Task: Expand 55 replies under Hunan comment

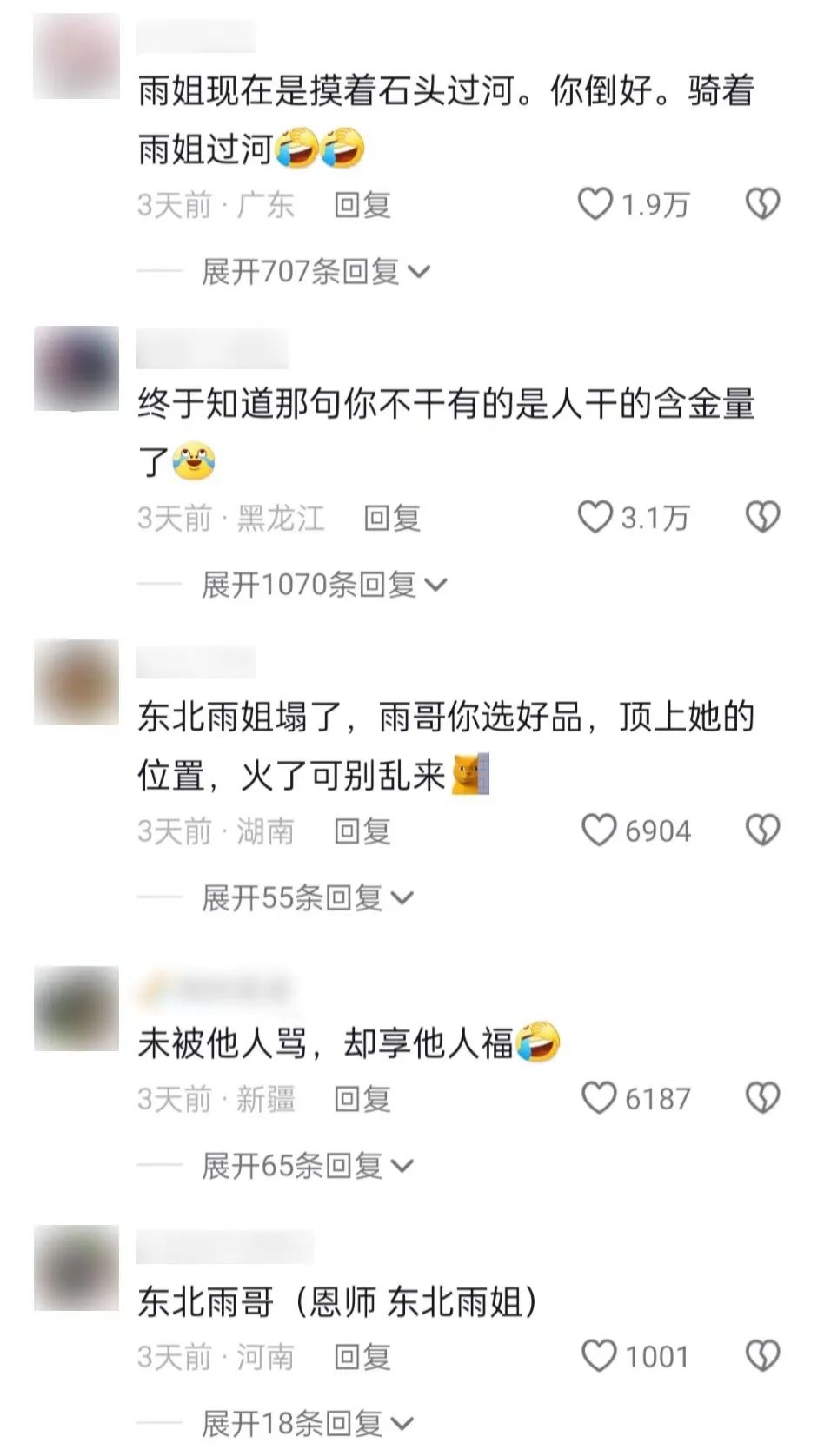Action: coord(308,897)
